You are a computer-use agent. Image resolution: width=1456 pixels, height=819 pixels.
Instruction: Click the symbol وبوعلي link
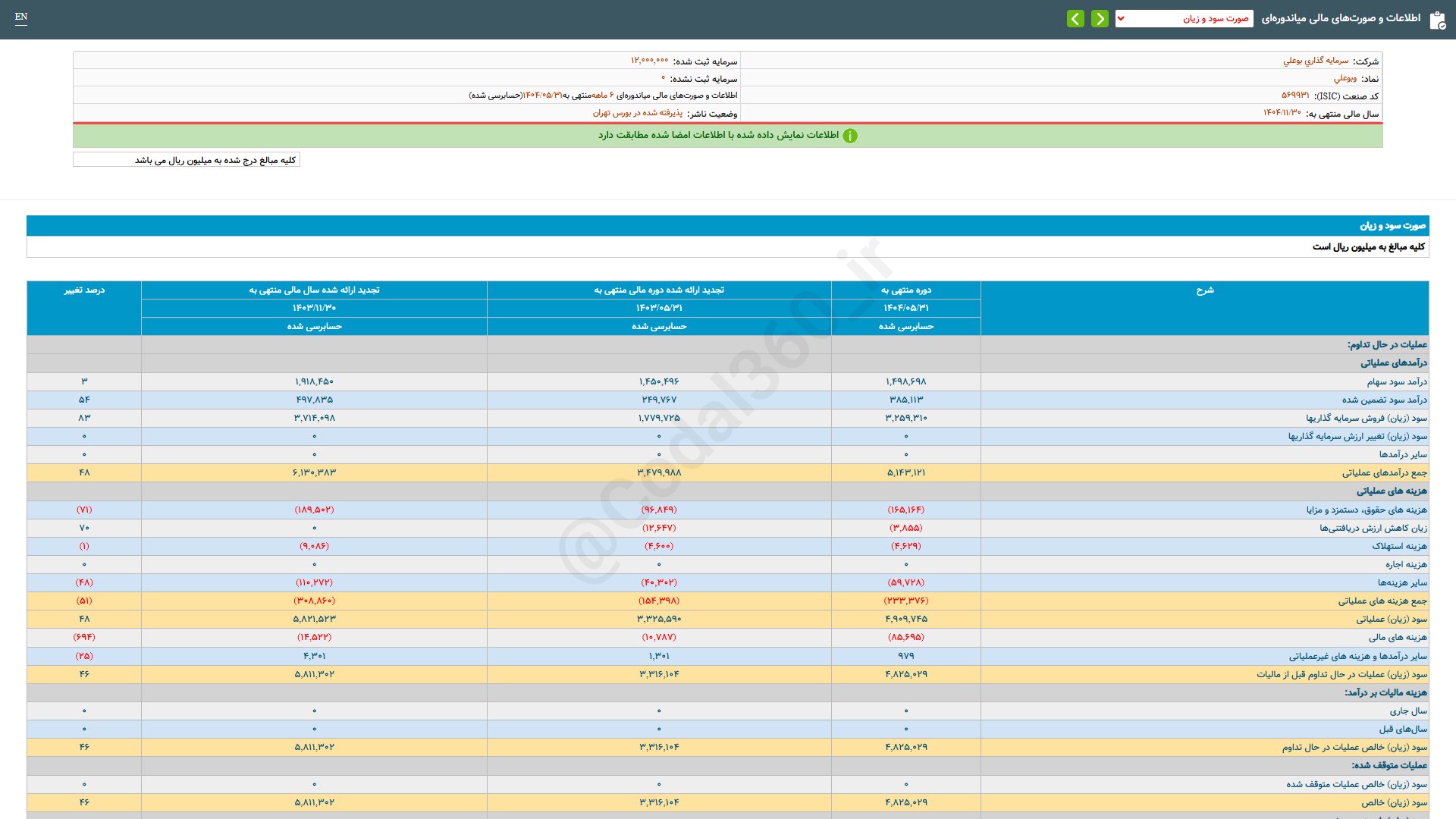1345,78
